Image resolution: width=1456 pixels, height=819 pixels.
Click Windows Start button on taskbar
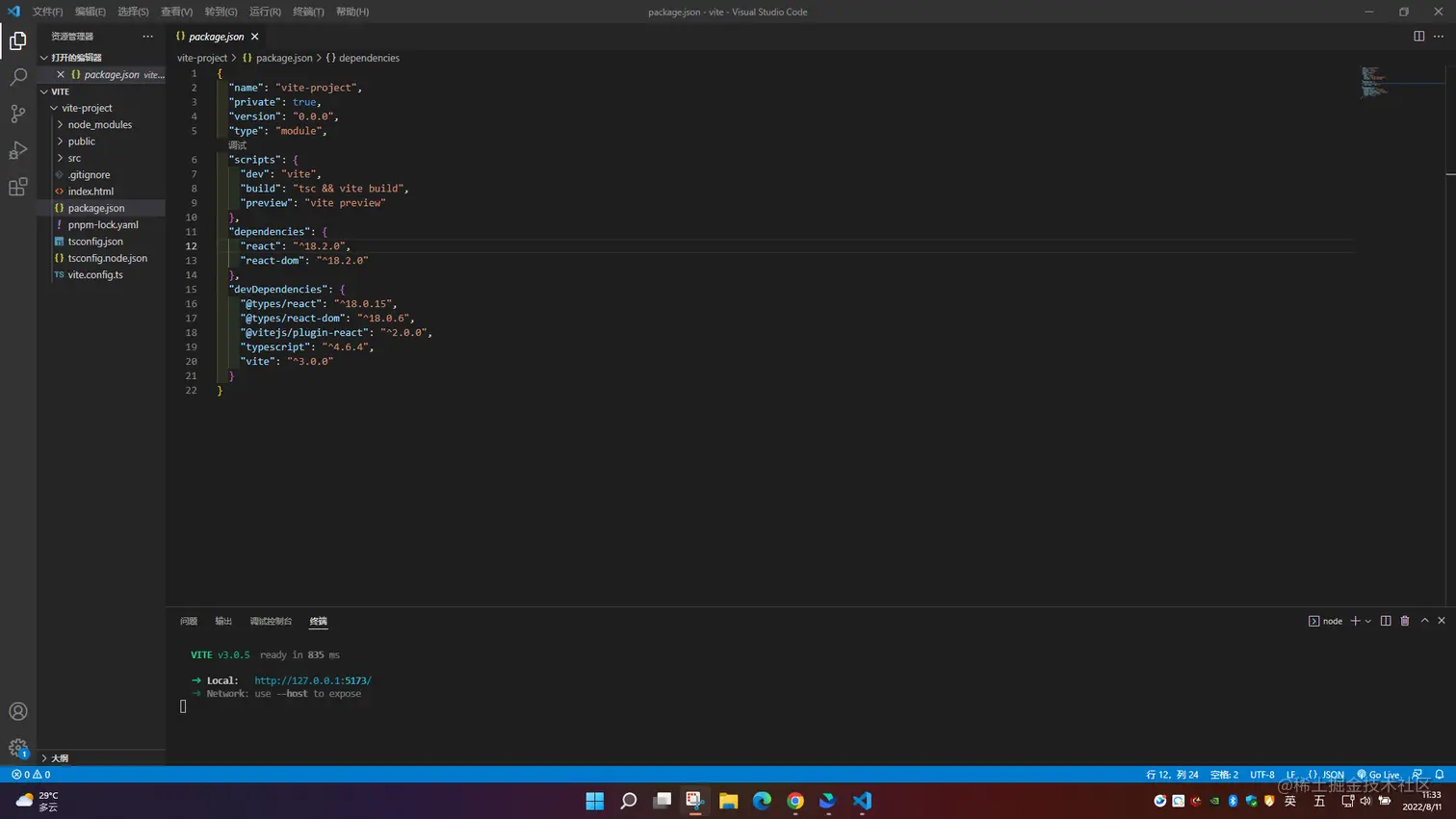pos(595,801)
